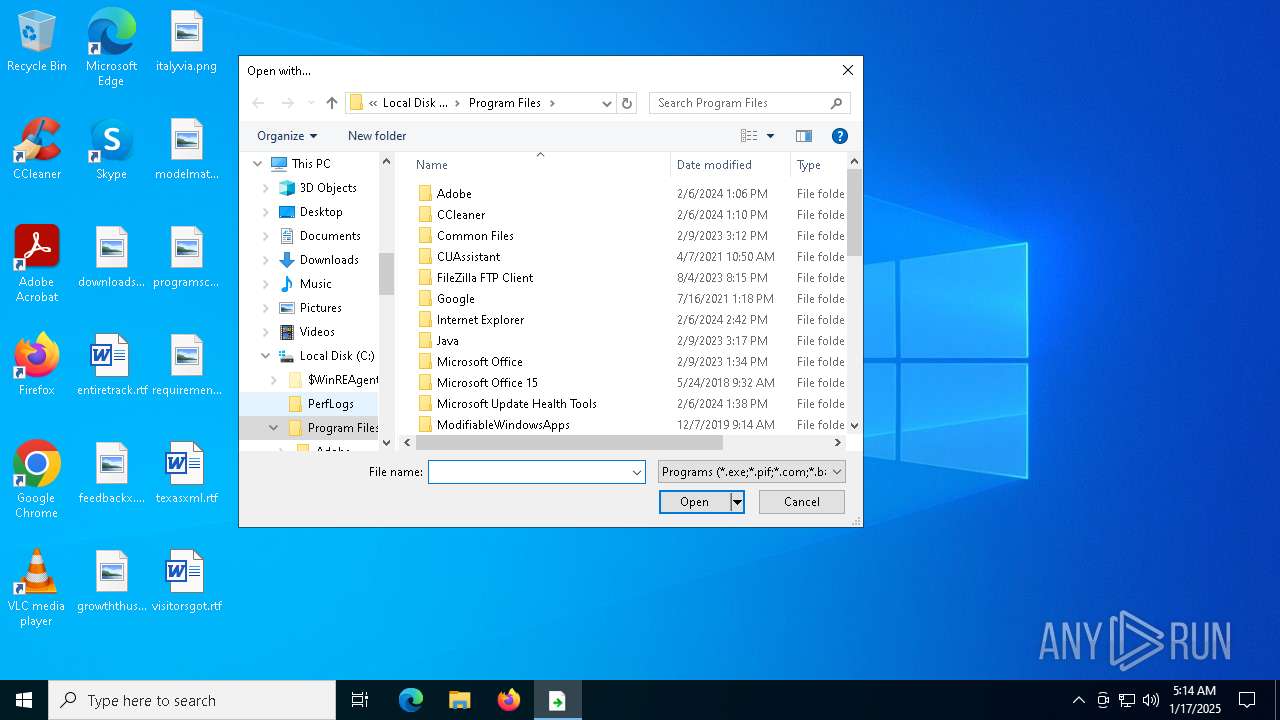Show the preview pane
The width and height of the screenshot is (1280, 720).
pyautogui.click(x=803, y=136)
